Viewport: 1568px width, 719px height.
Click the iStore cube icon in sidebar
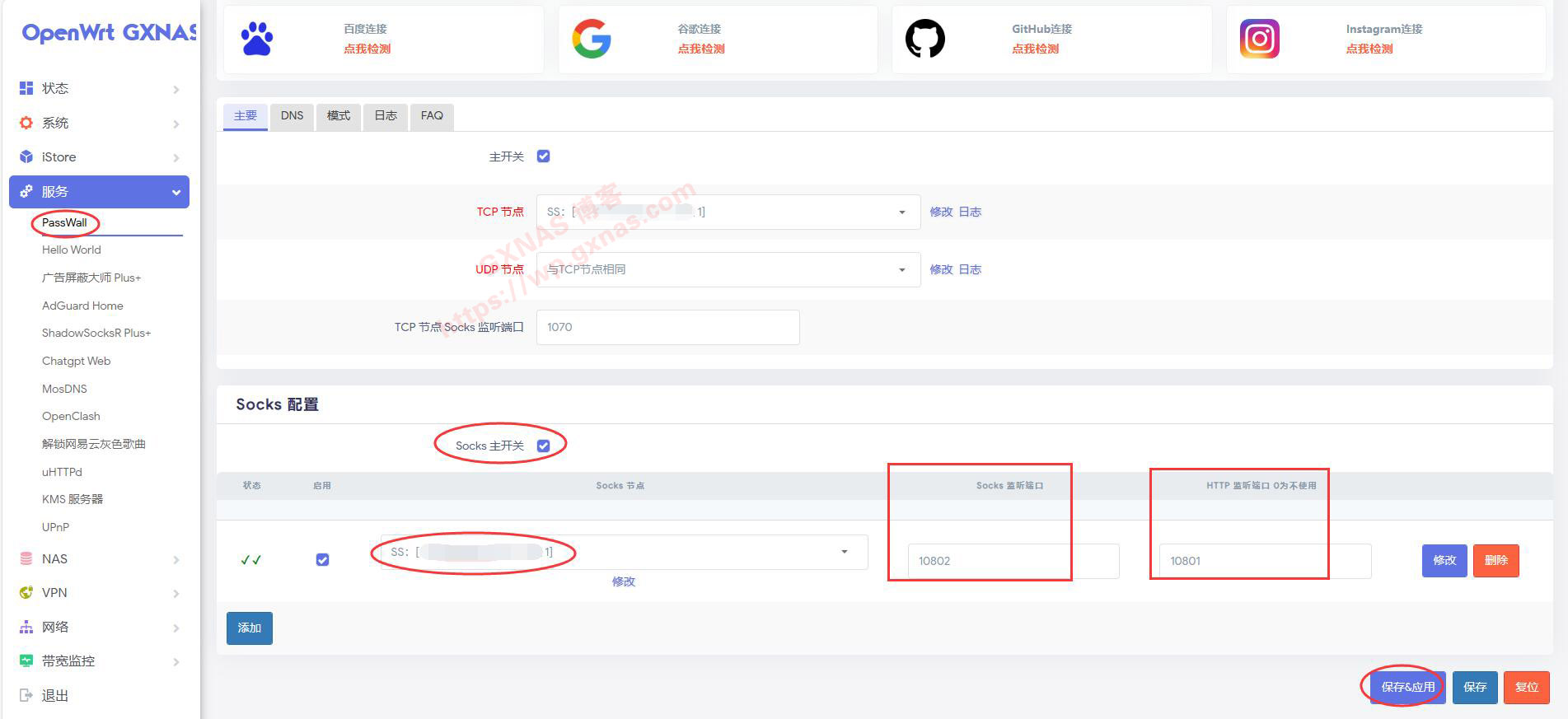click(26, 156)
